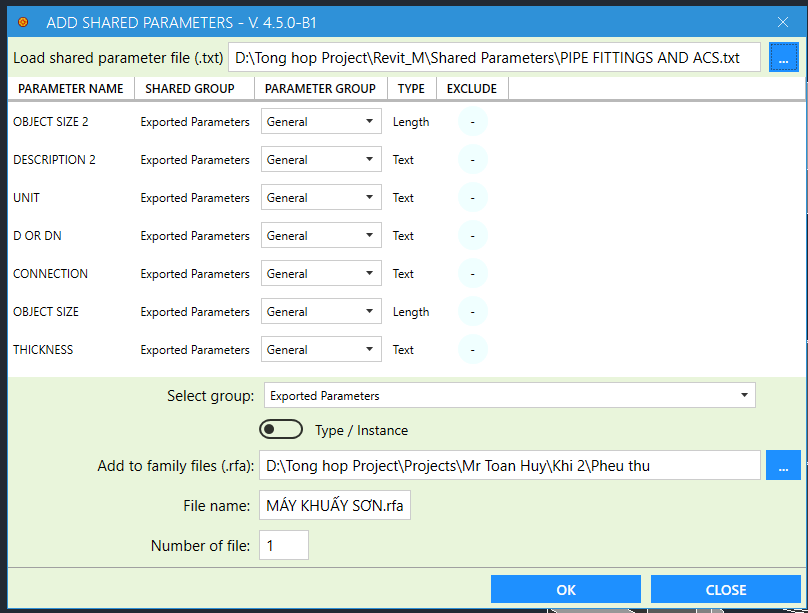Browse for the shared parameter .txt file
808x613 pixels.
point(783,58)
